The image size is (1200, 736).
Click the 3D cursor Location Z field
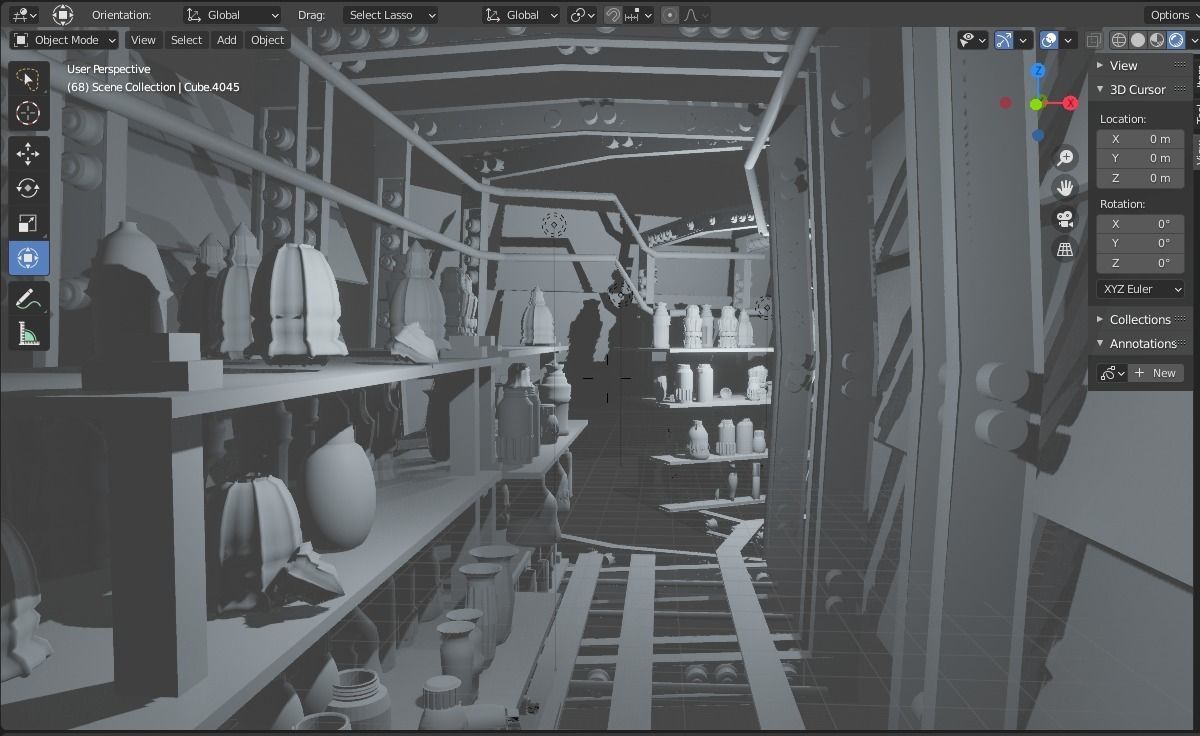[x=1140, y=178]
